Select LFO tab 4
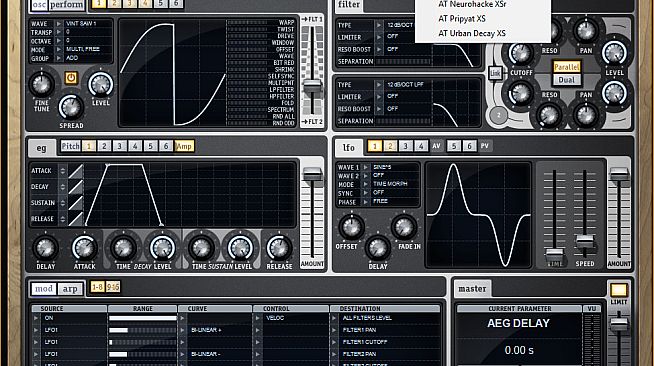The width and height of the screenshot is (654, 366). tap(421, 146)
